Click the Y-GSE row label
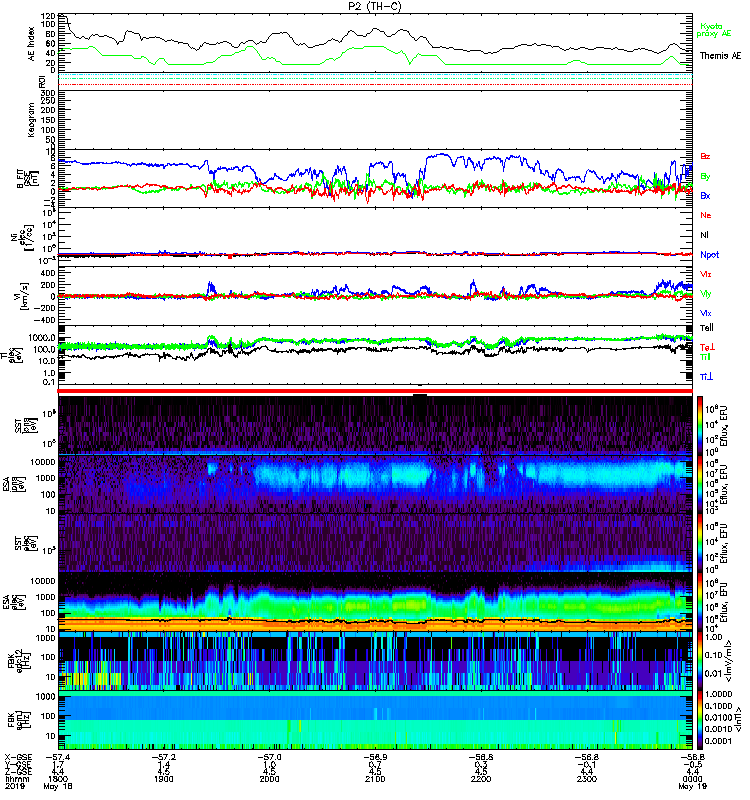 pos(18,765)
